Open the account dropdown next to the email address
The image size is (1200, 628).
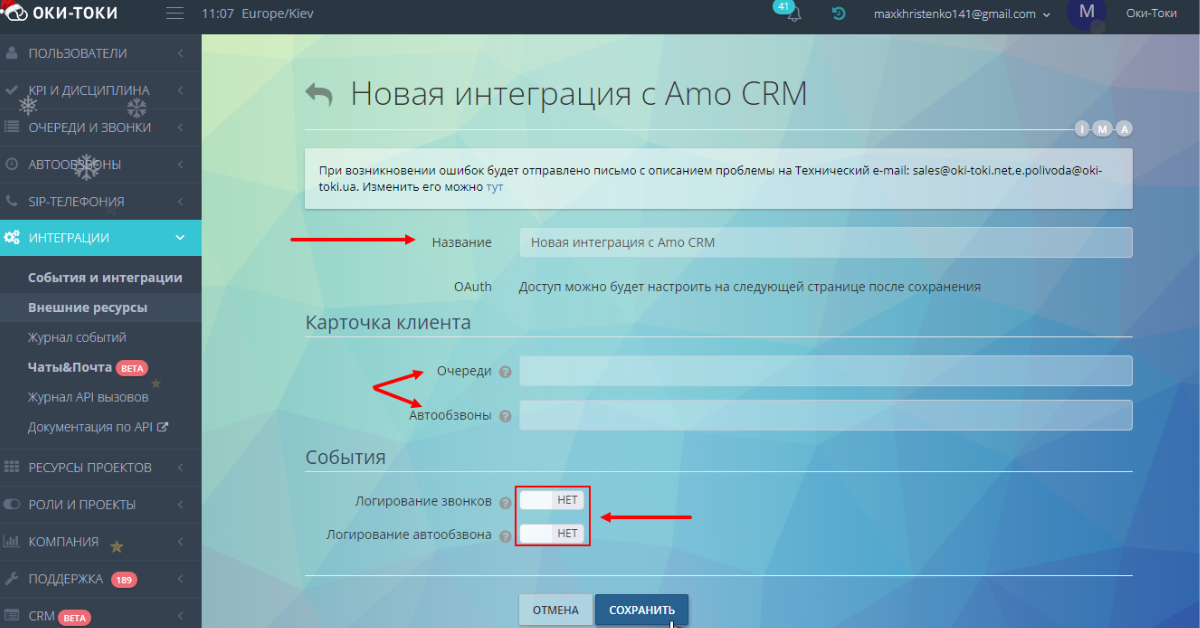pyautogui.click(x=1046, y=14)
